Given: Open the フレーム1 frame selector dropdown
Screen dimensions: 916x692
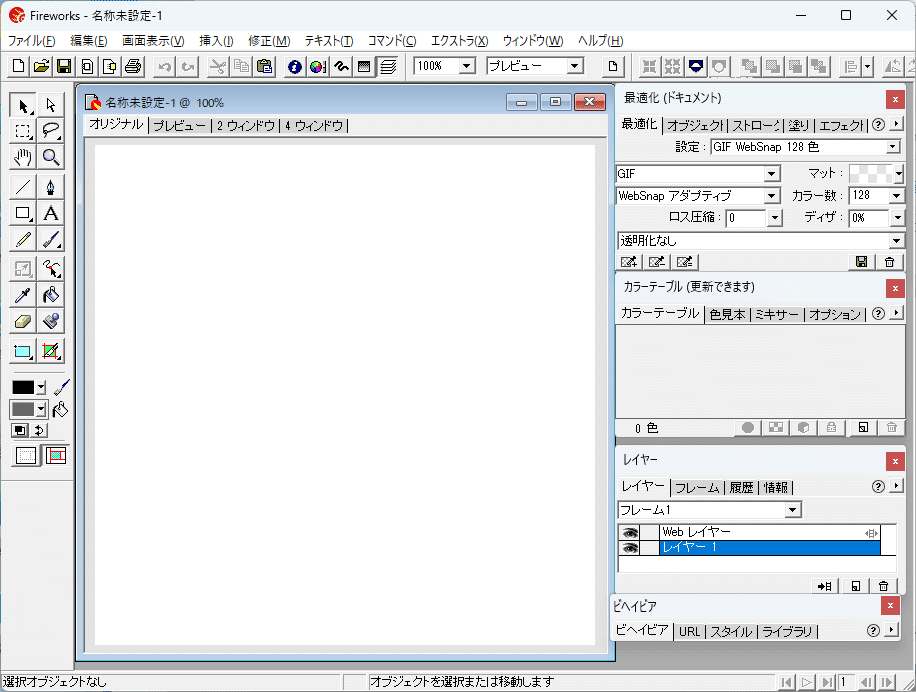Looking at the screenshot, I should pos(793,509).
